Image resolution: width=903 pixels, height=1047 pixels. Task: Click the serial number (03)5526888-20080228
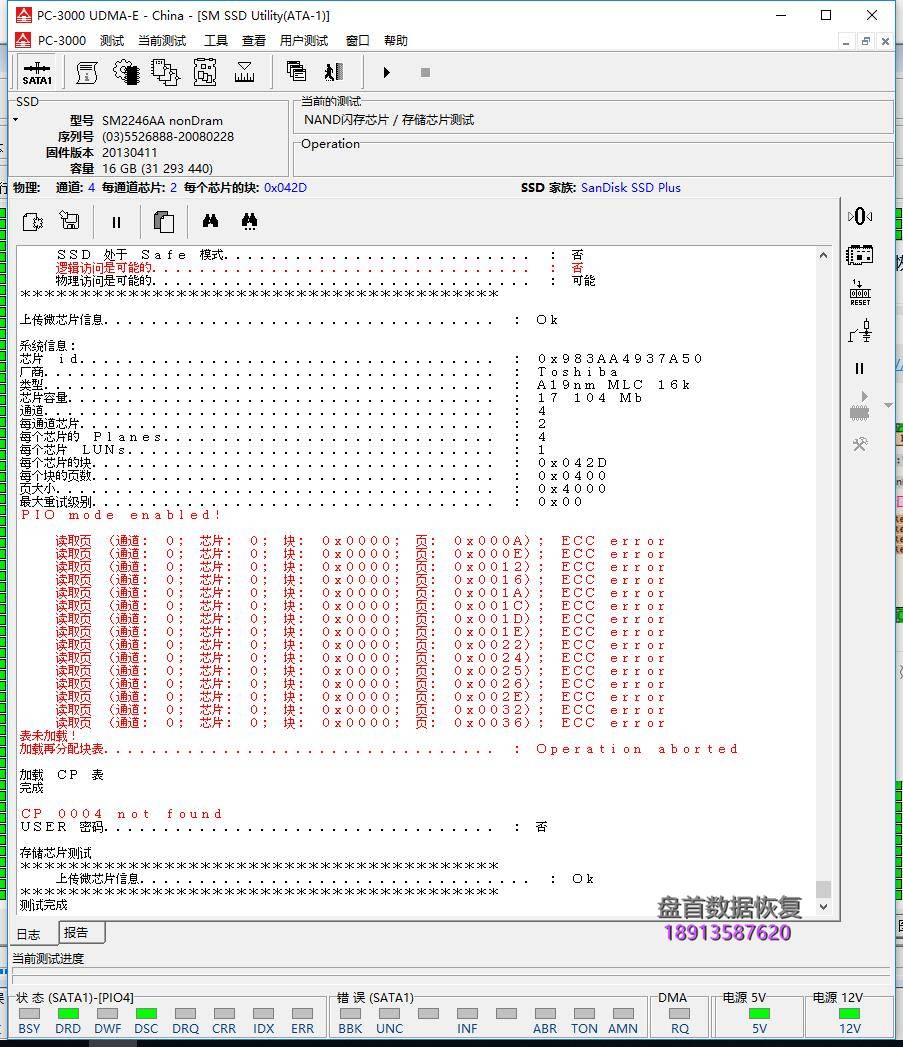pos(168,137)
